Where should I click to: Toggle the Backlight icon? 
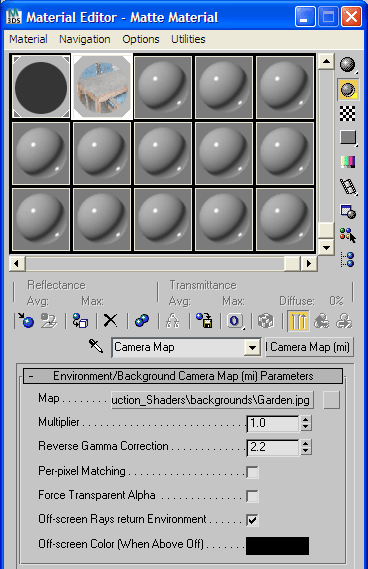coord(348,89)
